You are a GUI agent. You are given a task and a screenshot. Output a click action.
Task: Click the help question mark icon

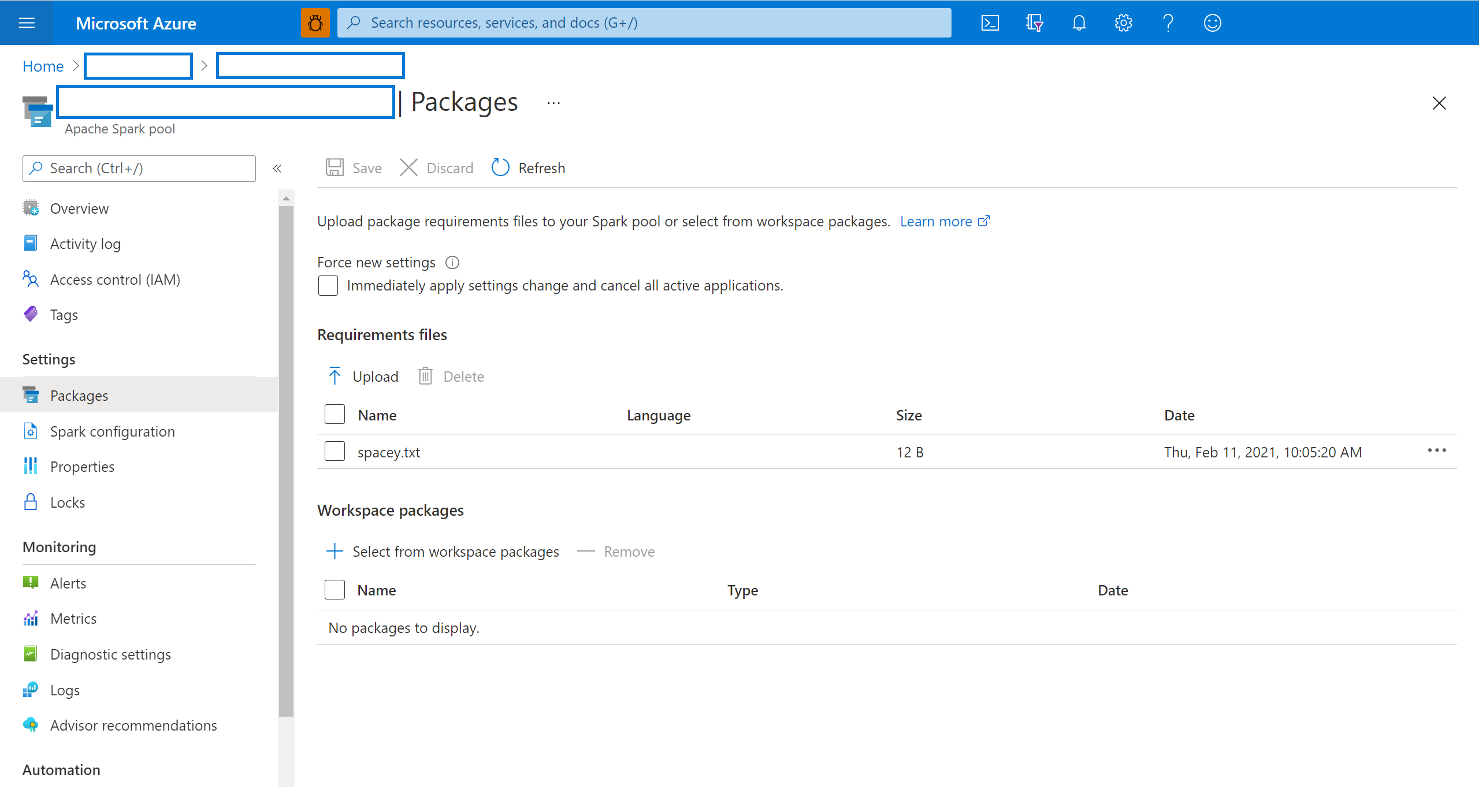(1168, 23)
